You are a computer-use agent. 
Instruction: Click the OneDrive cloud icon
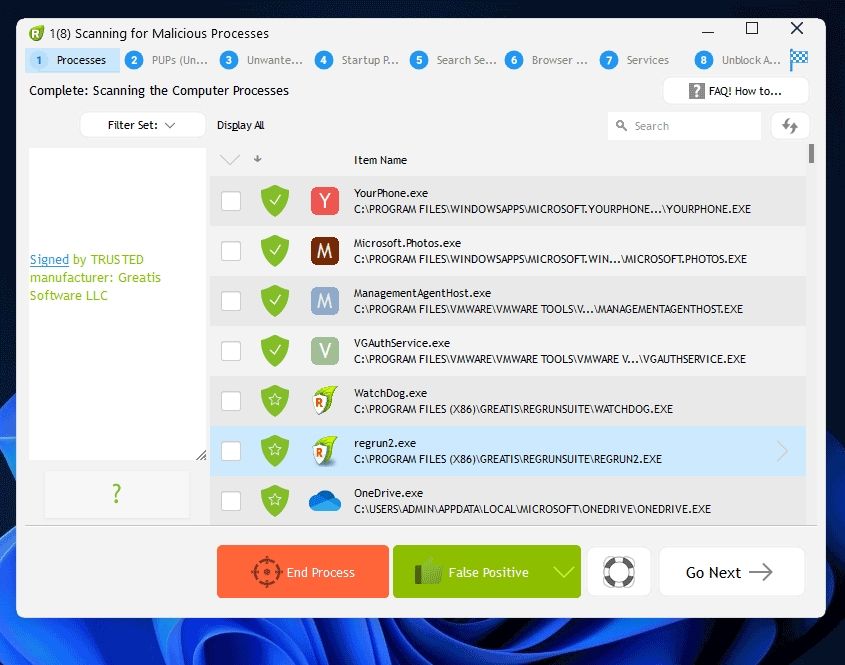coord(324,501)
